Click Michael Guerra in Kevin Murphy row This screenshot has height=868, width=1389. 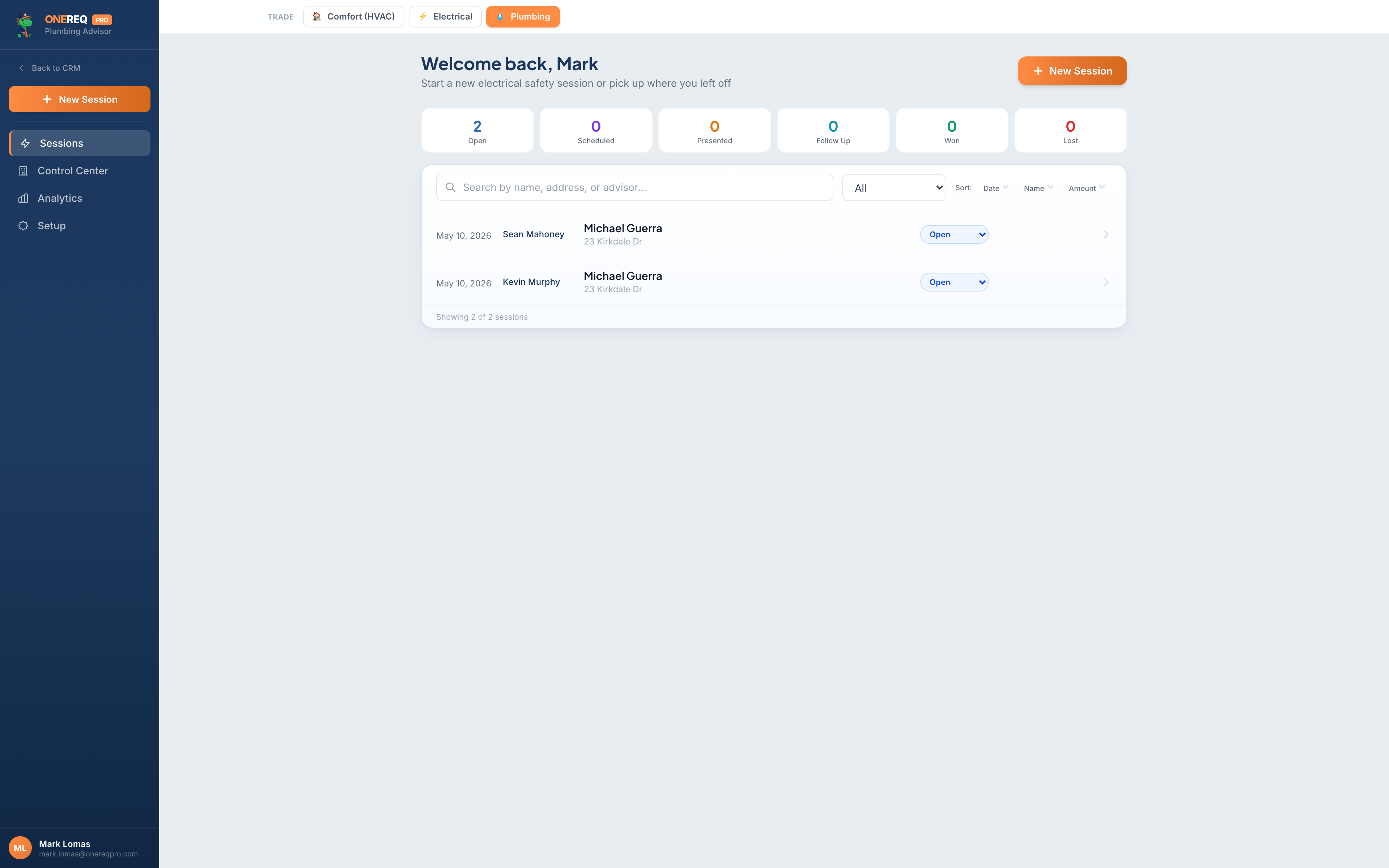[623, 276]
